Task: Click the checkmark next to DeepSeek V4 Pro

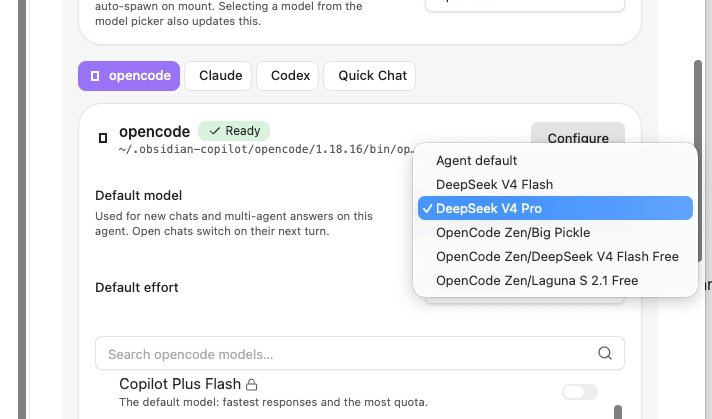Action: [427, 208]
